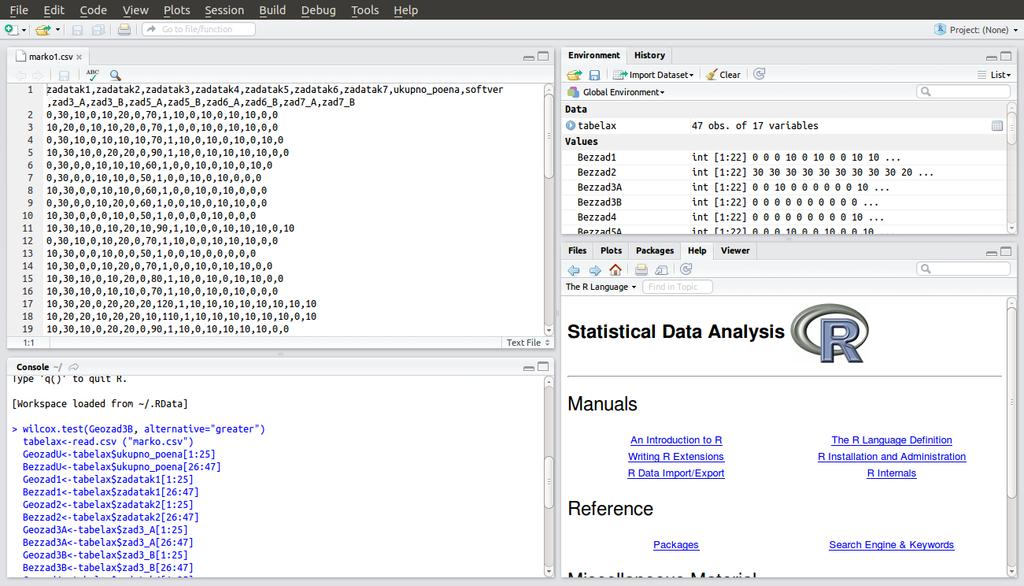Click the Help pane search box
Image resolution: width=1024 pixels, height=586 pixels.
point(963,269)
